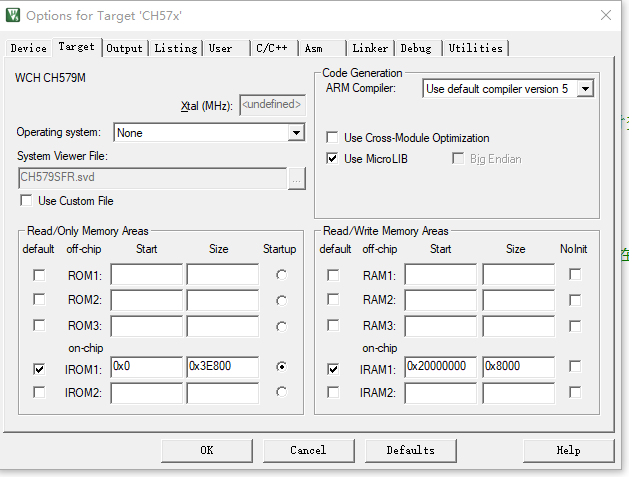This screenshot has height=477, width=629.
Task: Go to the Listing tab
Action: click(x=176, y=48)
